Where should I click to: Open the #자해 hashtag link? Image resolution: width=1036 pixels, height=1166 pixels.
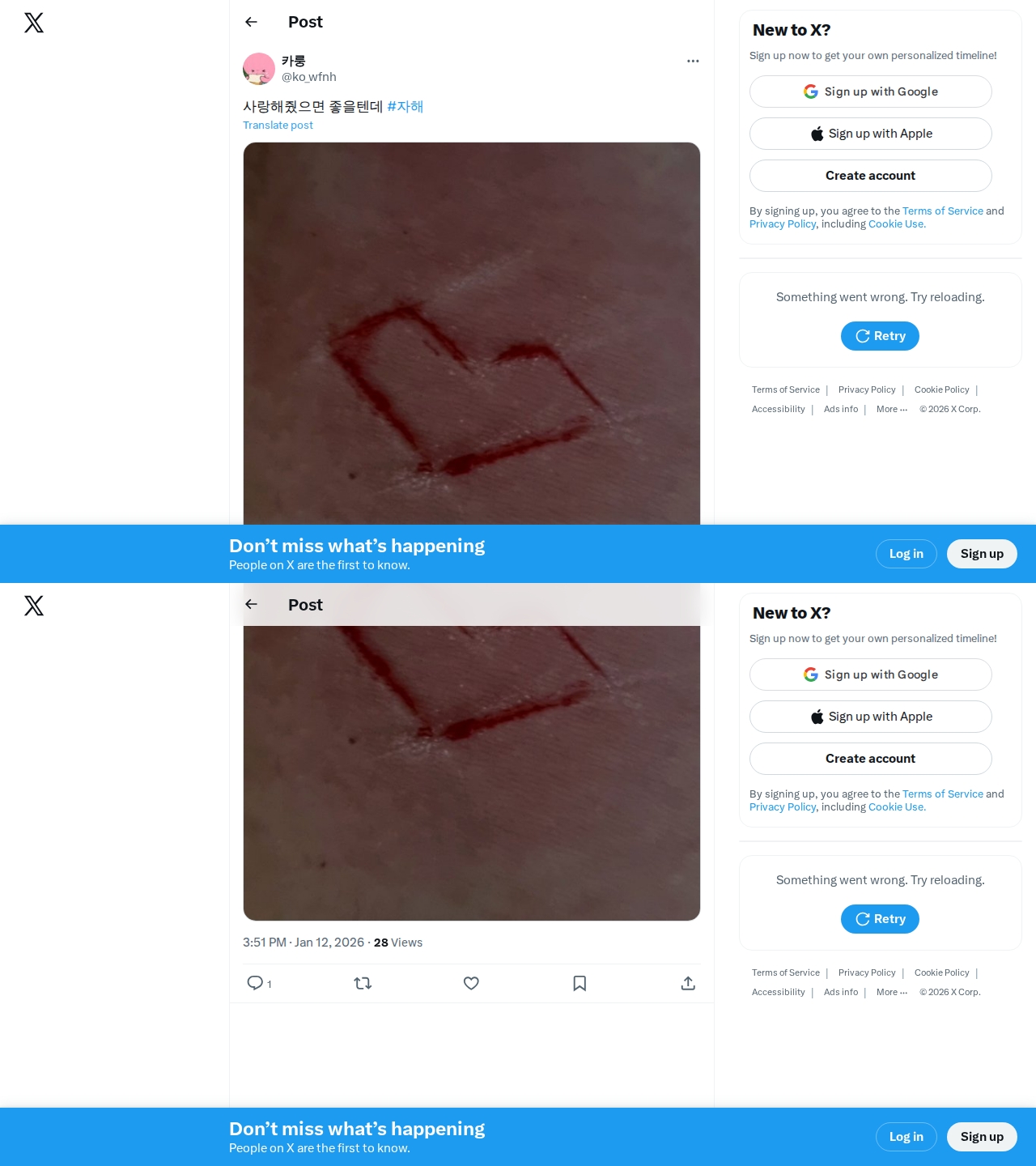(x=405, y=106)
